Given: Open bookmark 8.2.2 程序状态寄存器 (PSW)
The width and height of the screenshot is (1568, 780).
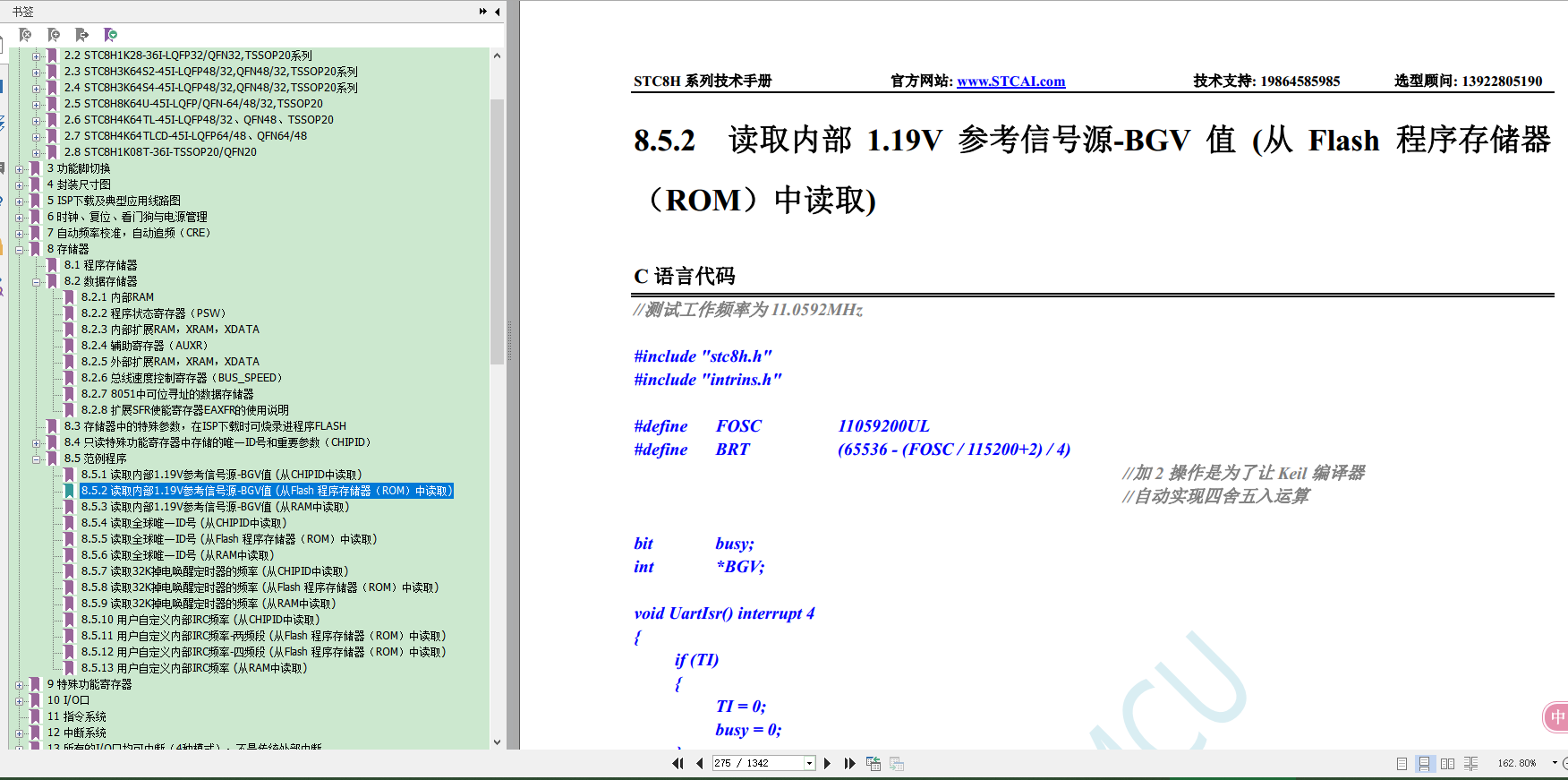Looking at the screenshot, I should pyautogui.click(x=154, y=313).
